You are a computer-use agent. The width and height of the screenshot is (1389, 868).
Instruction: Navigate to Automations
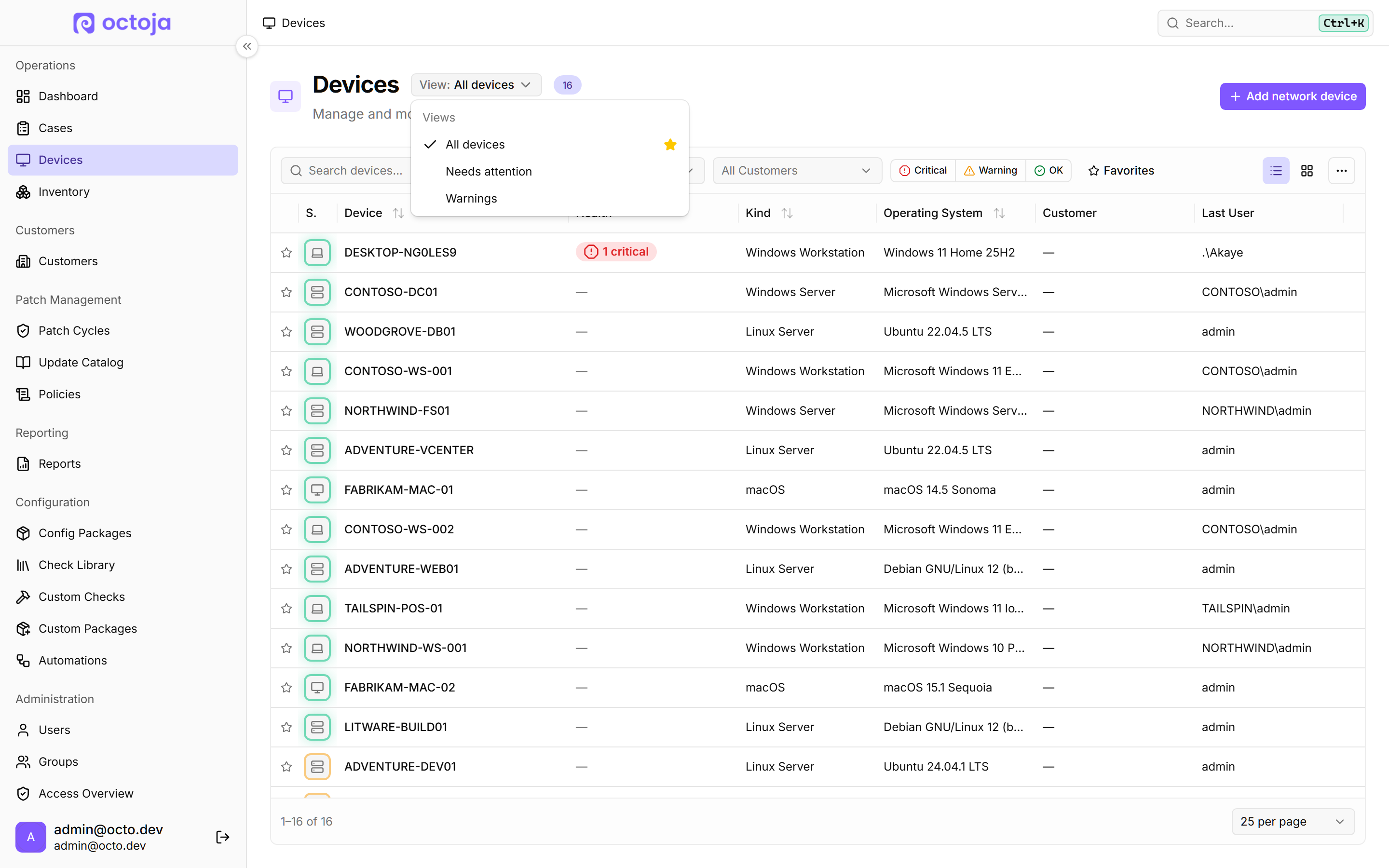(x=123, y=661)
